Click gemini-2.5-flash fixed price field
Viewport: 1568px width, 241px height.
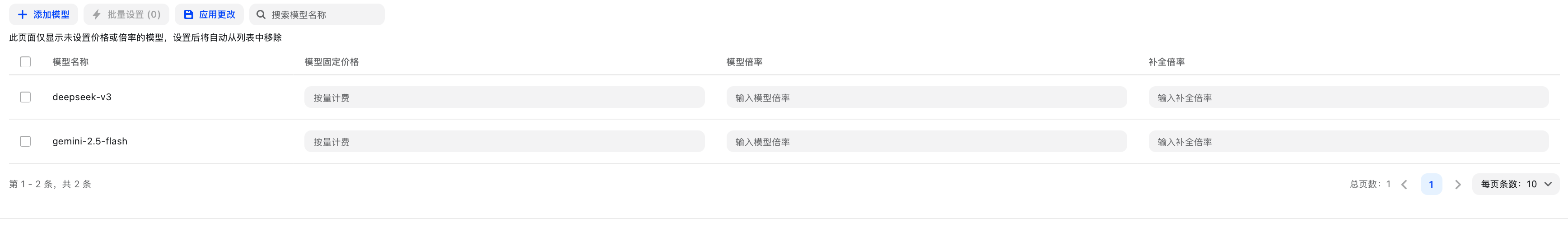coord(504,142)
